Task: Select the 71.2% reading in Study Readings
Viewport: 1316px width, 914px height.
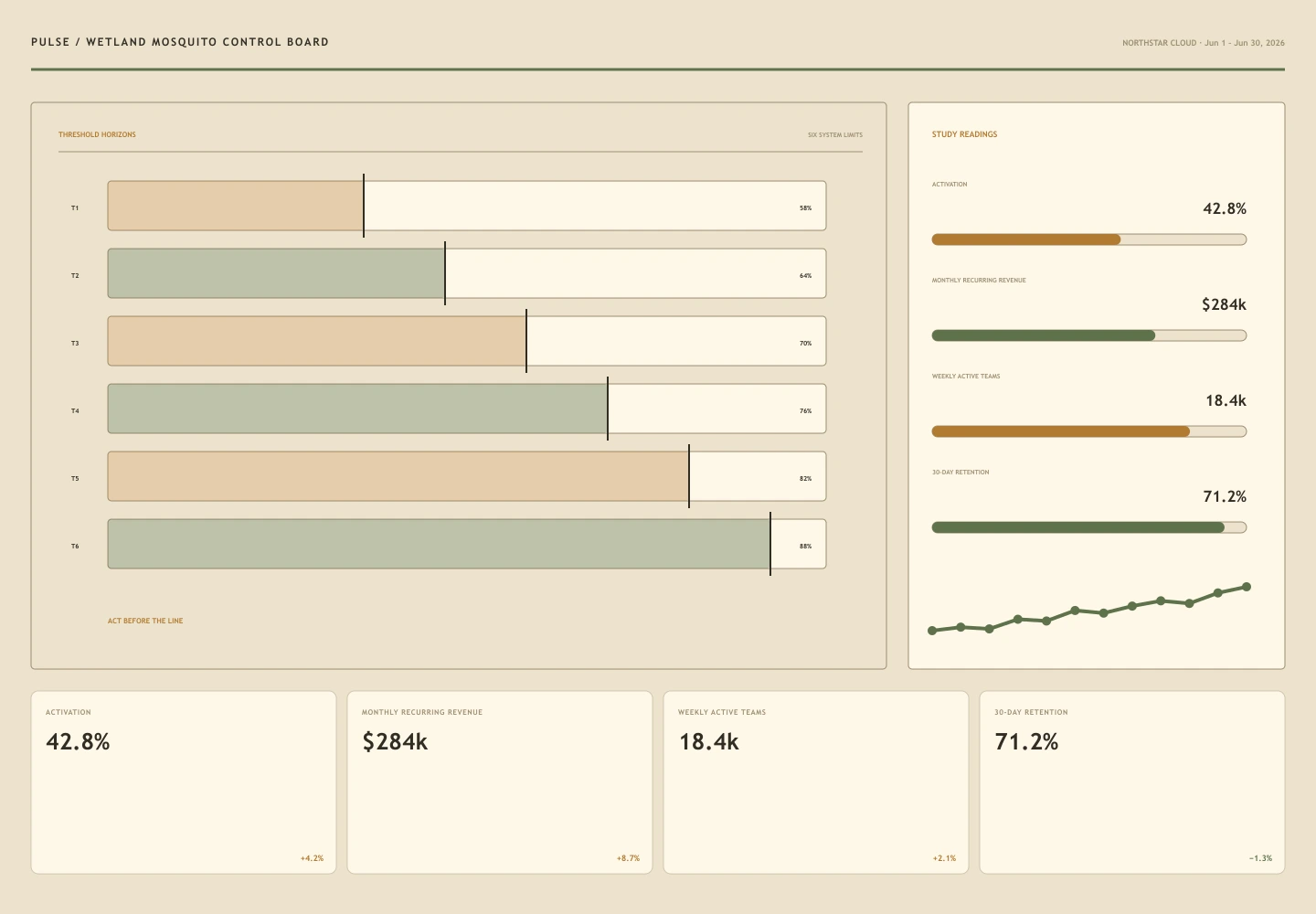Action: point(1225,496)
